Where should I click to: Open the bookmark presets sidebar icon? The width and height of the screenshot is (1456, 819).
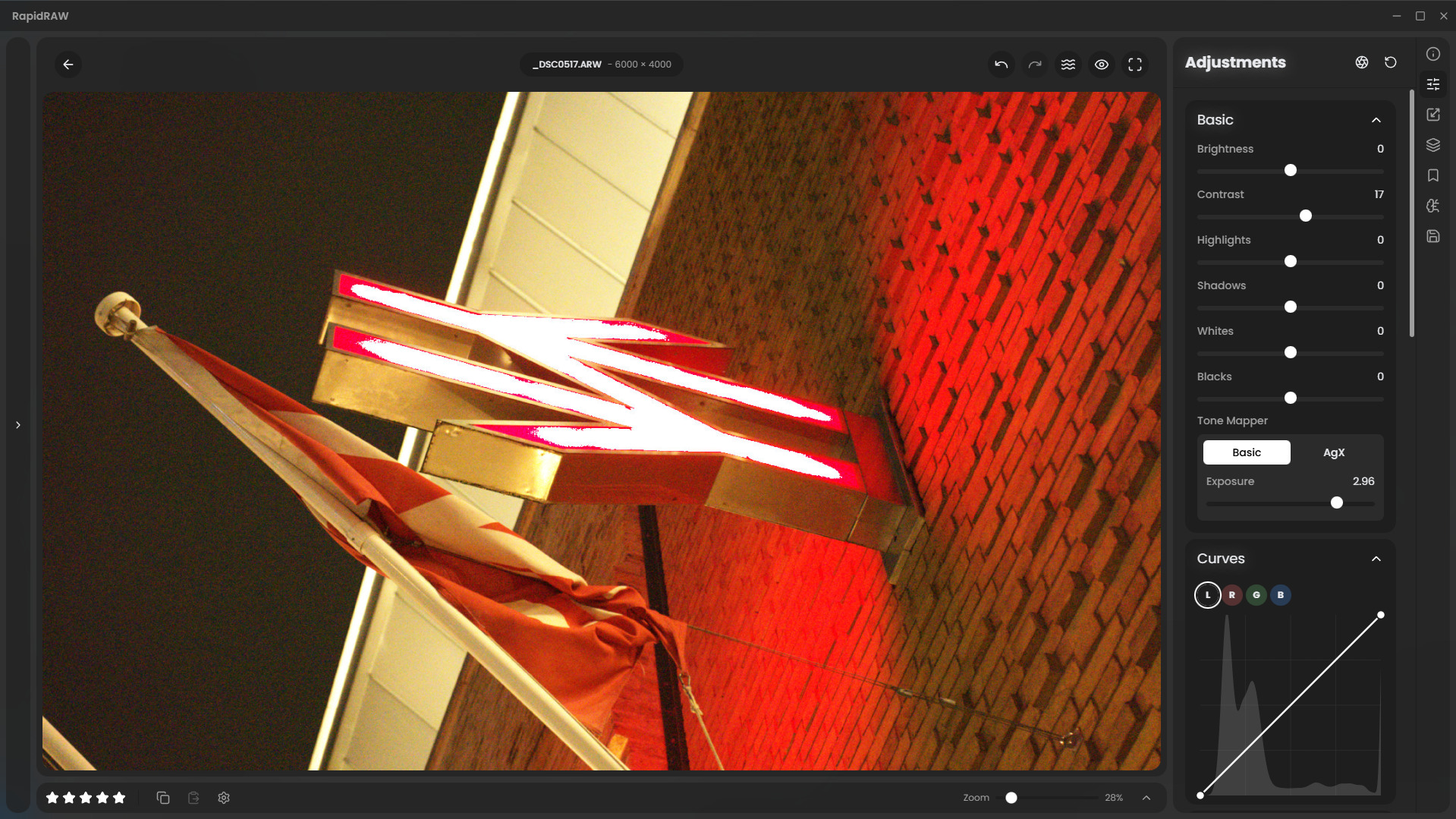1432,175
